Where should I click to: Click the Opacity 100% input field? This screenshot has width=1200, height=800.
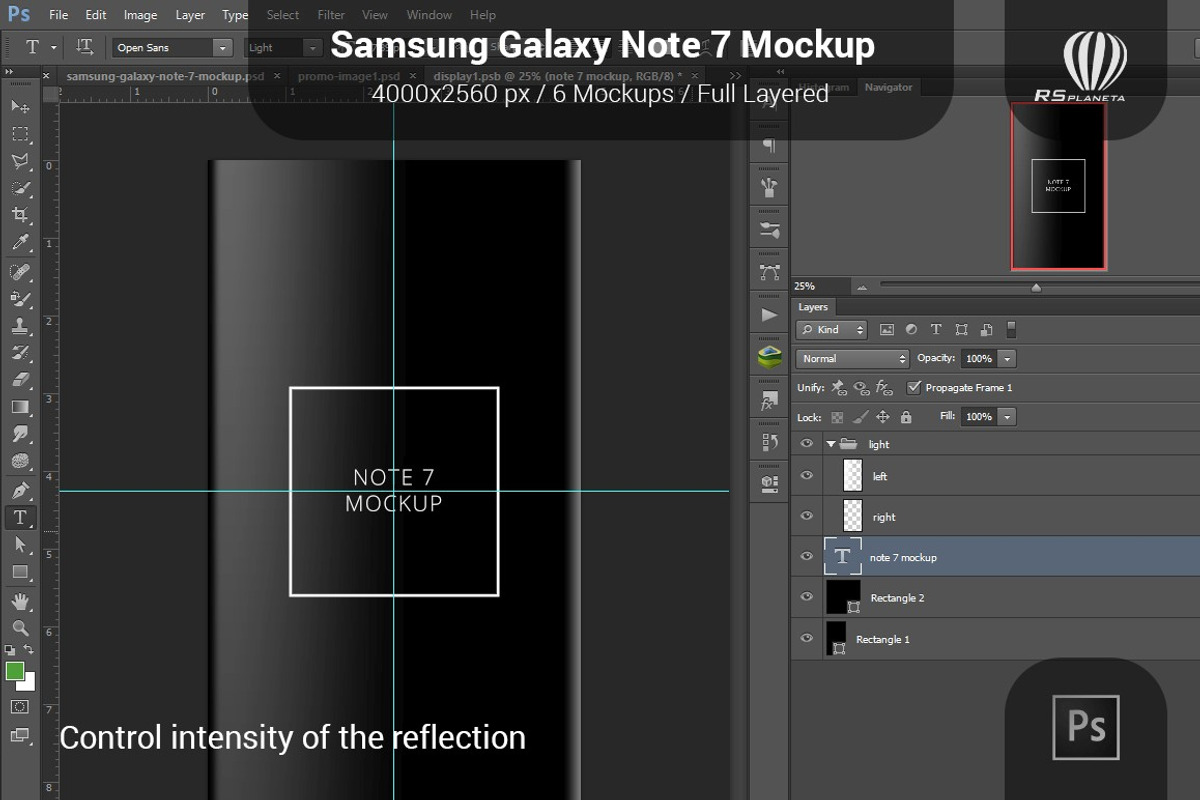pyautogui.click(x=979, y=358)
